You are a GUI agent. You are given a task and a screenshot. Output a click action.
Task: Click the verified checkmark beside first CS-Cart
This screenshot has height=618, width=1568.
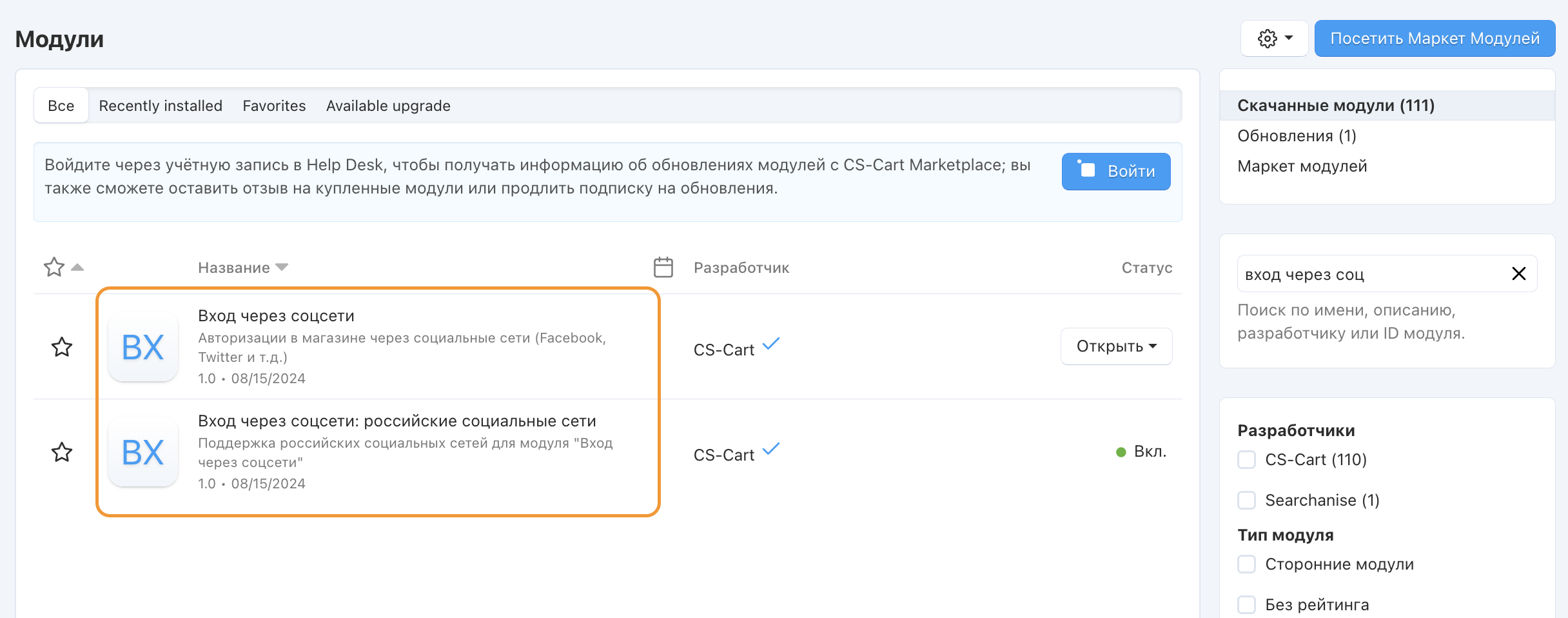(x=771, y=344)
